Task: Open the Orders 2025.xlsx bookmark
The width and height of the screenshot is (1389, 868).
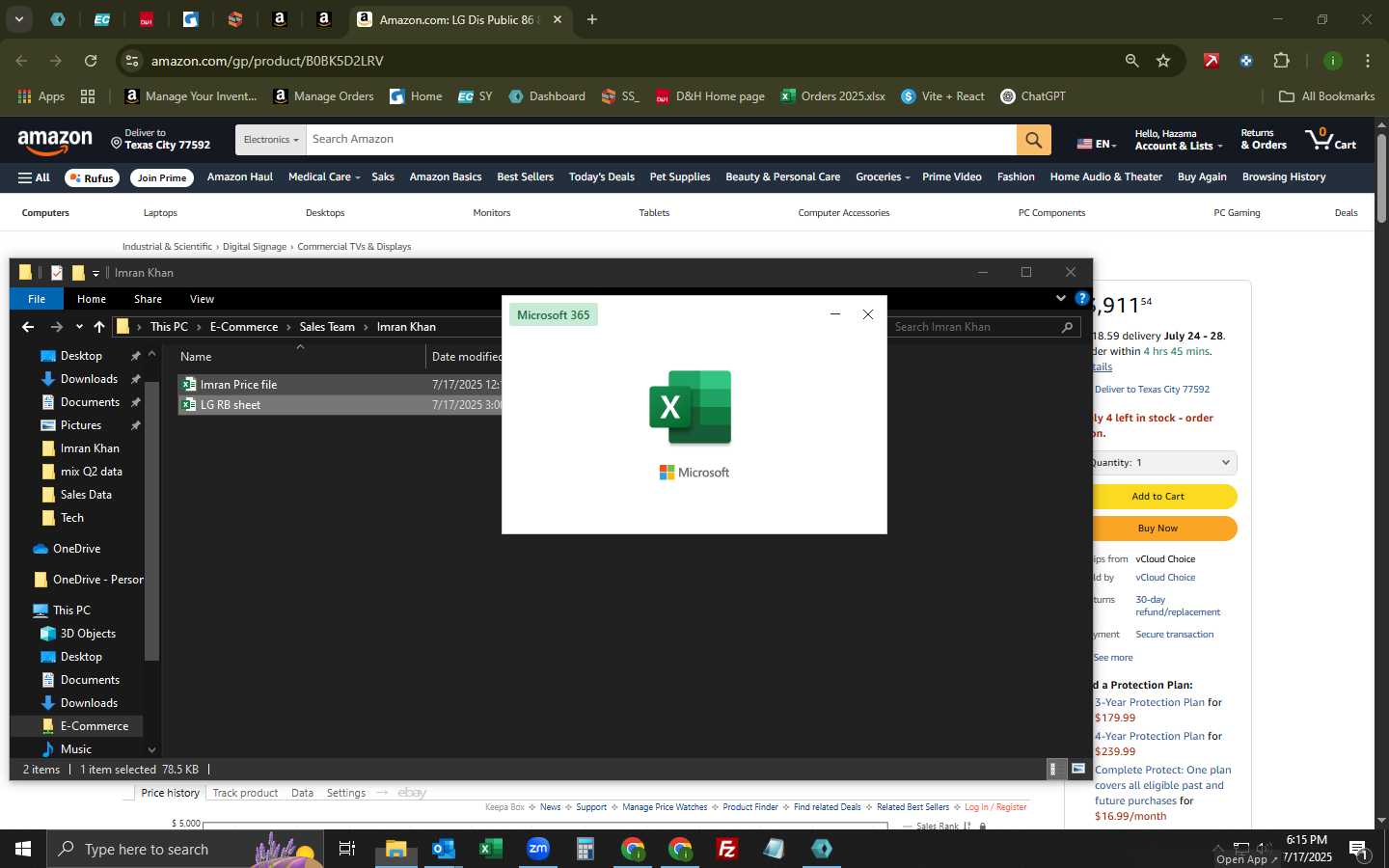Action: pyautogui.click(x=832, y=96)
